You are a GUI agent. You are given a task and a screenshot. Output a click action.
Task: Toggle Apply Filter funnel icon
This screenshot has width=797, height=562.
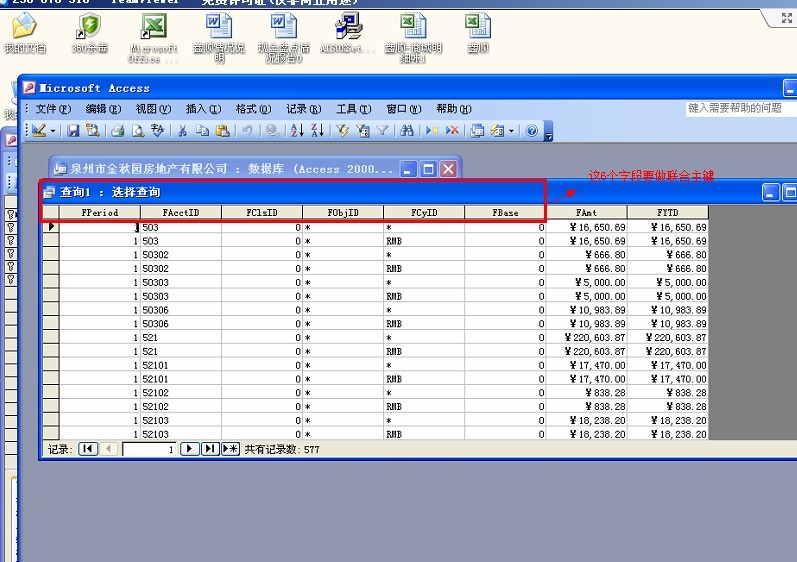382,131
